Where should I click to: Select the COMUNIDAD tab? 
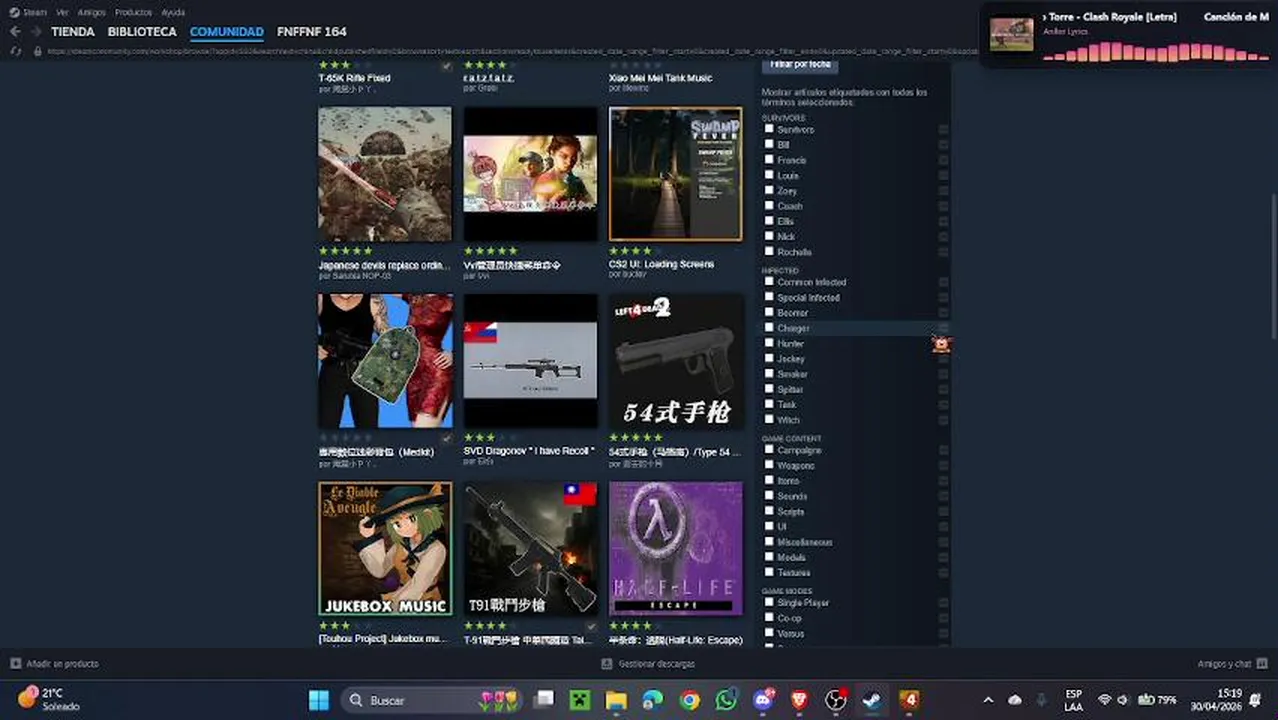tap(227, 32)
